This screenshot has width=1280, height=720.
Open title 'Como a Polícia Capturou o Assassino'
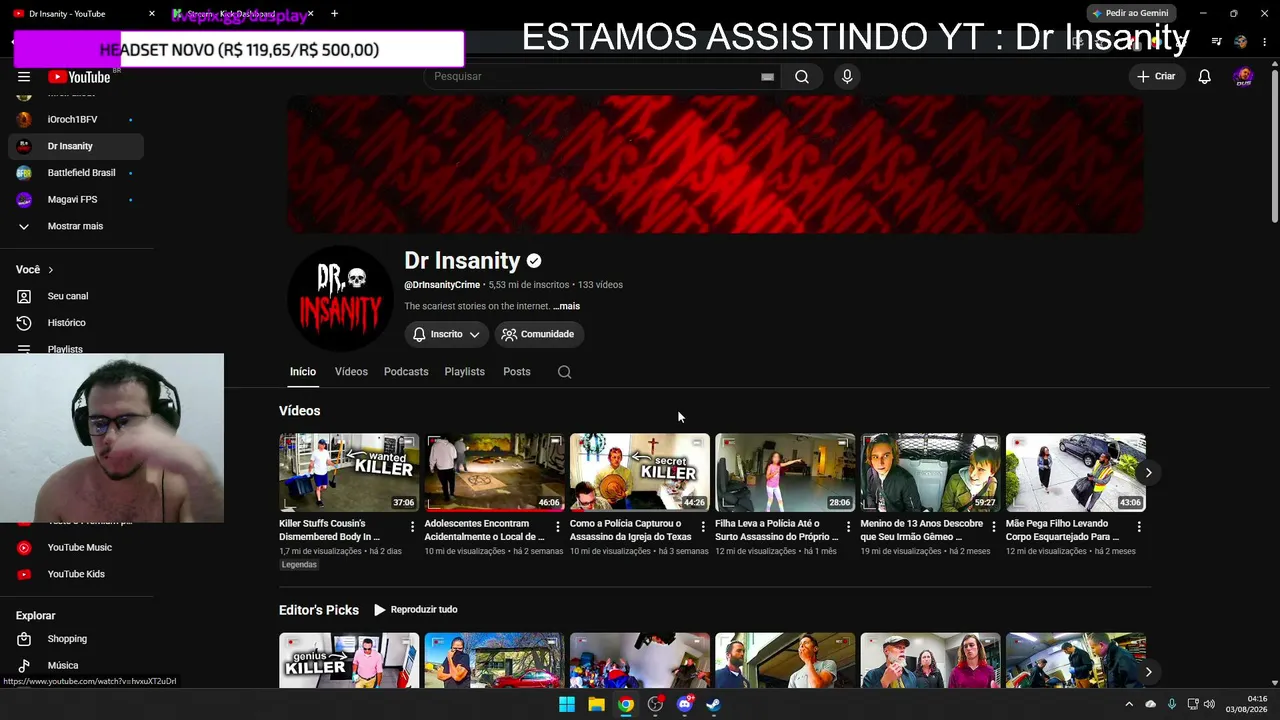pos(631,530)
